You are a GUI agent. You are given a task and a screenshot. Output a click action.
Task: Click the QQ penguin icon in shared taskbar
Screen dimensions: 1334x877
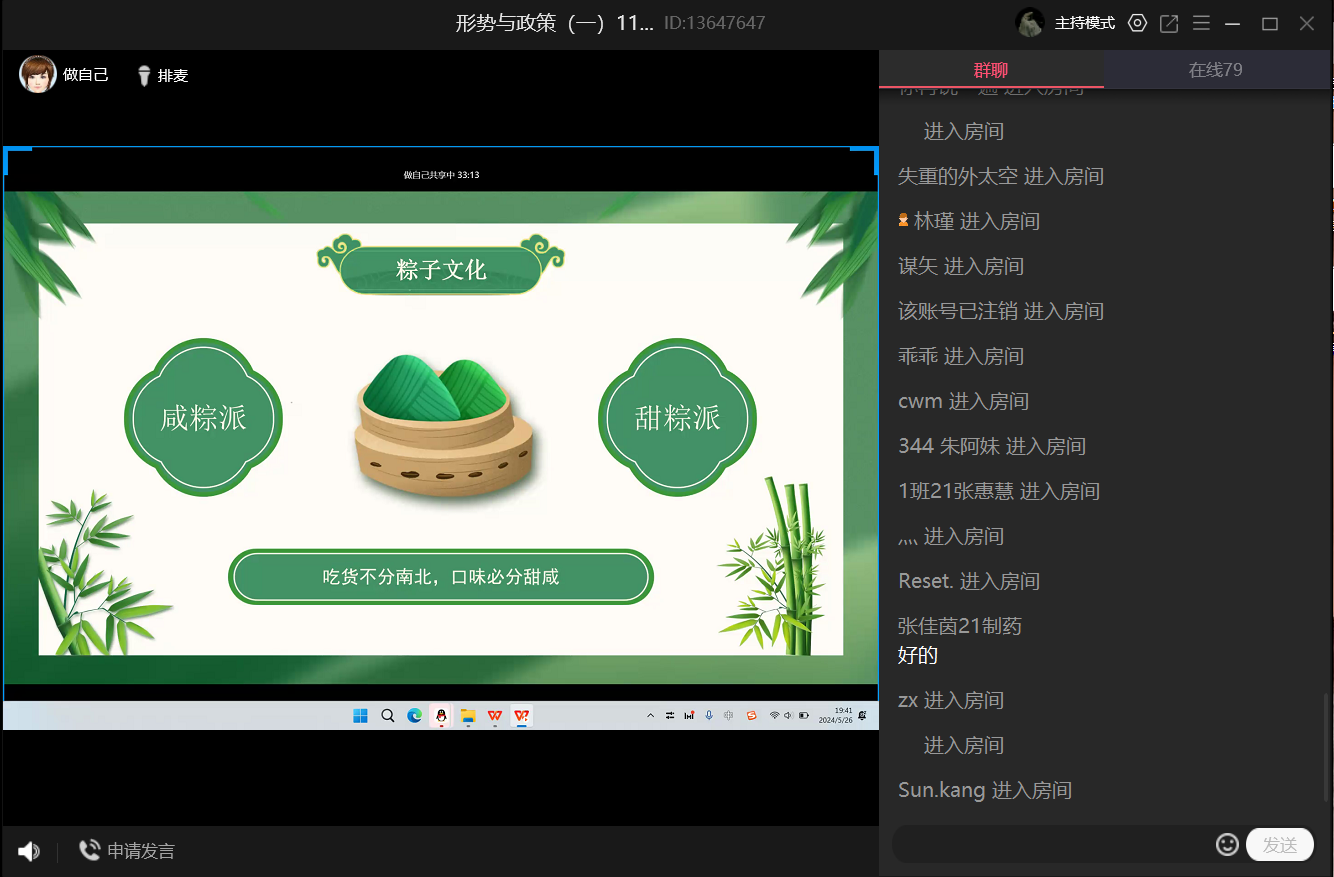coord(440,715)
